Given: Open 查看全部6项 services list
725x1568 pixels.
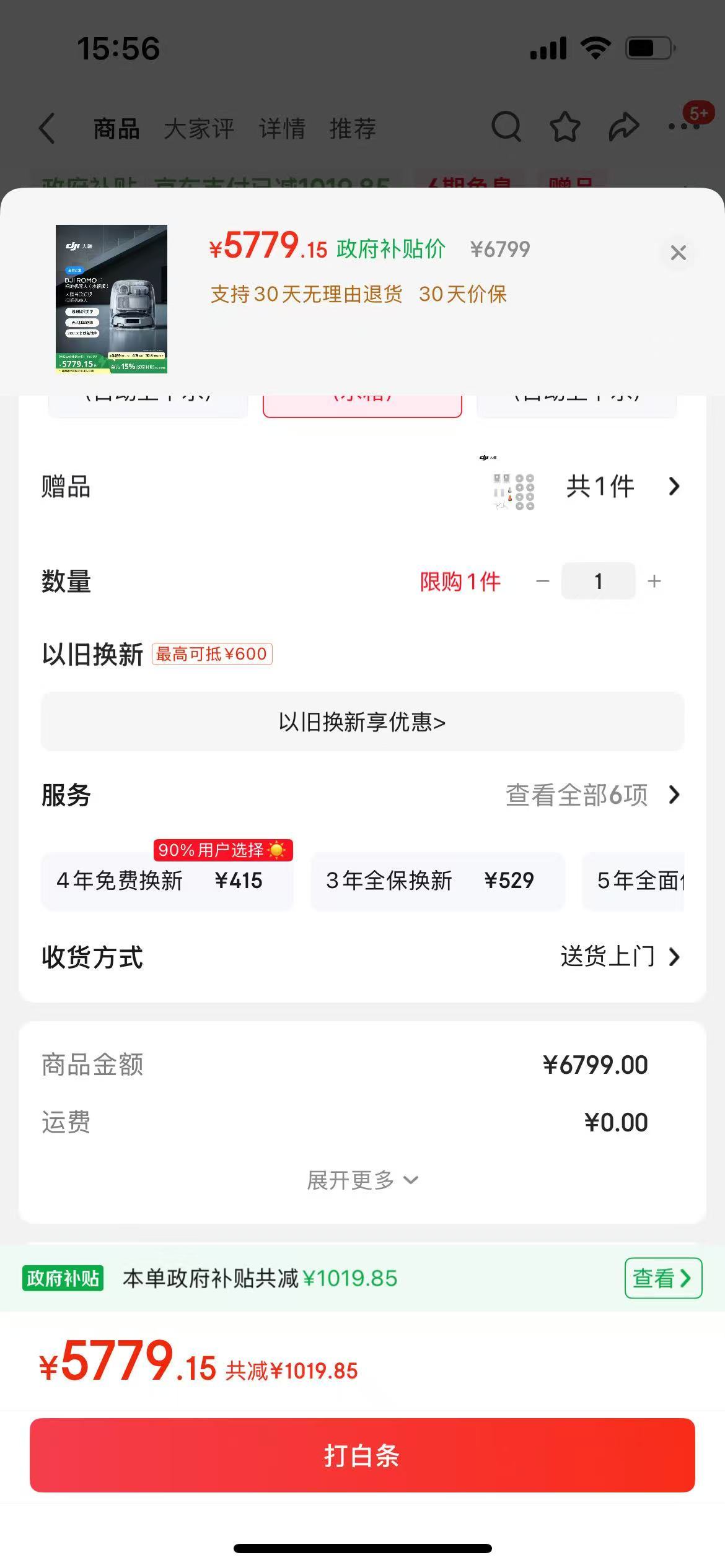Looking at the screenshot, I should [594, 795].
